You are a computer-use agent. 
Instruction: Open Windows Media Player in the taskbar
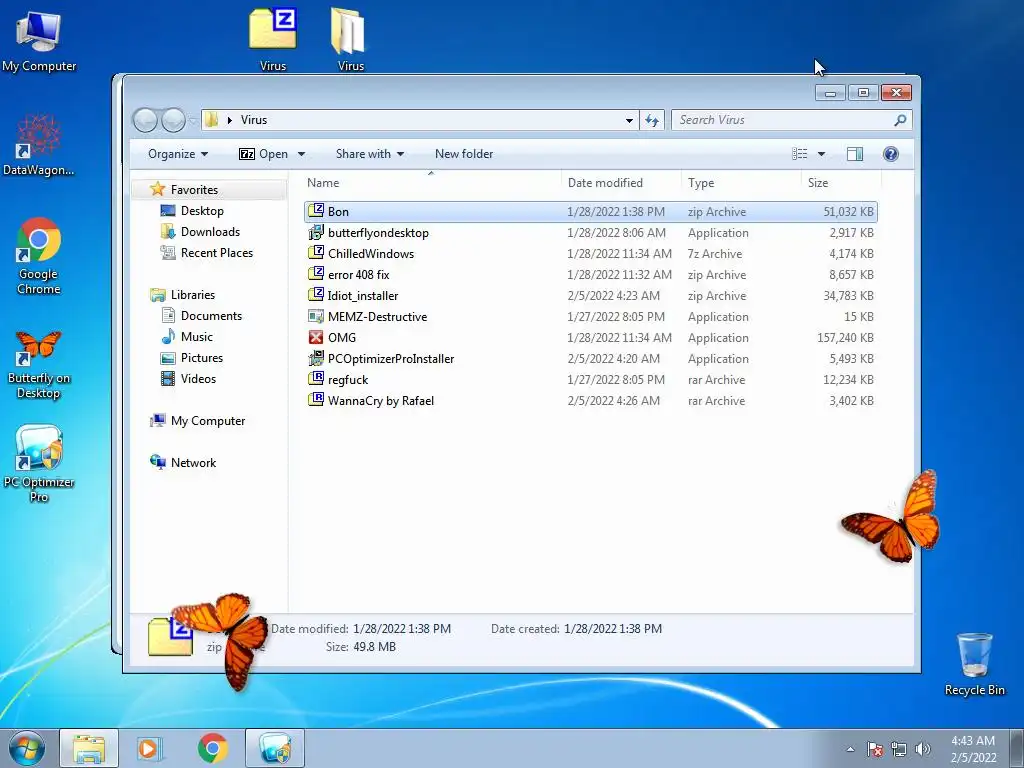pyautogui.click(x=150, y=748)
